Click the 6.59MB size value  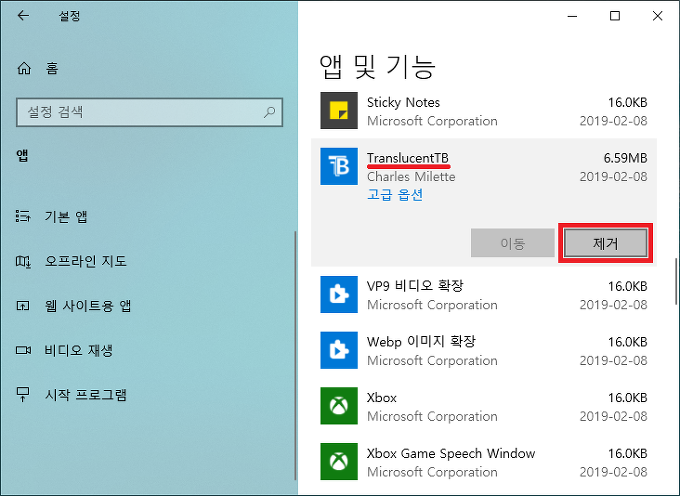coord(625,158)
